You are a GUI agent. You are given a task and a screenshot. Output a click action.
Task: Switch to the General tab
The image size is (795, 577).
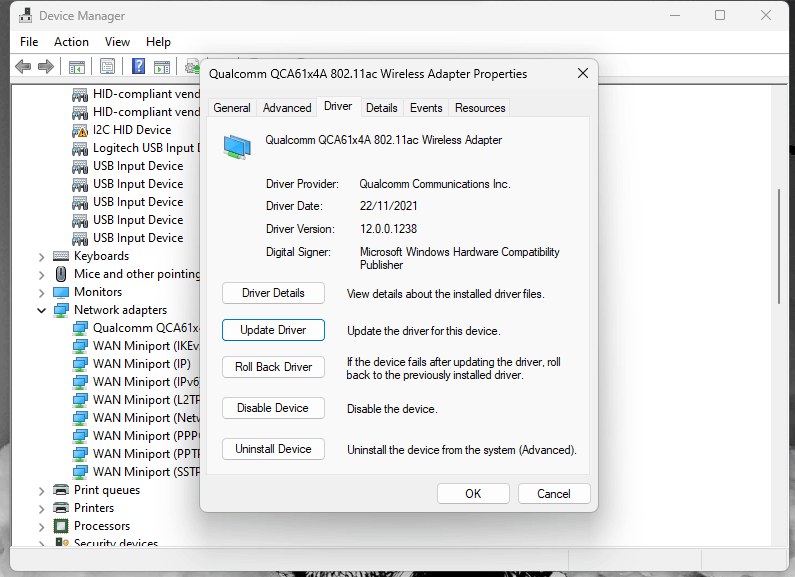[x=232, y=108]
